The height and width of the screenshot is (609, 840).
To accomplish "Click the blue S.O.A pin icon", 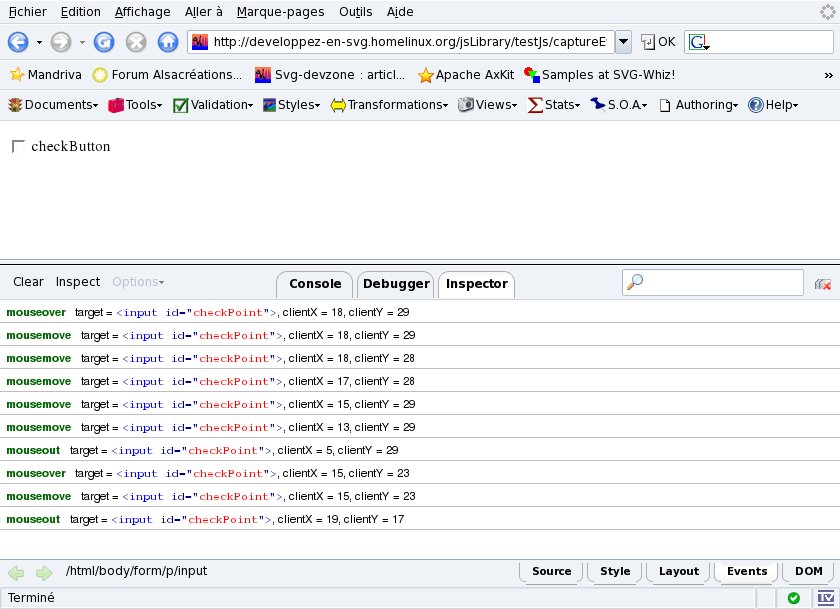I will click(x=597, y=104).
